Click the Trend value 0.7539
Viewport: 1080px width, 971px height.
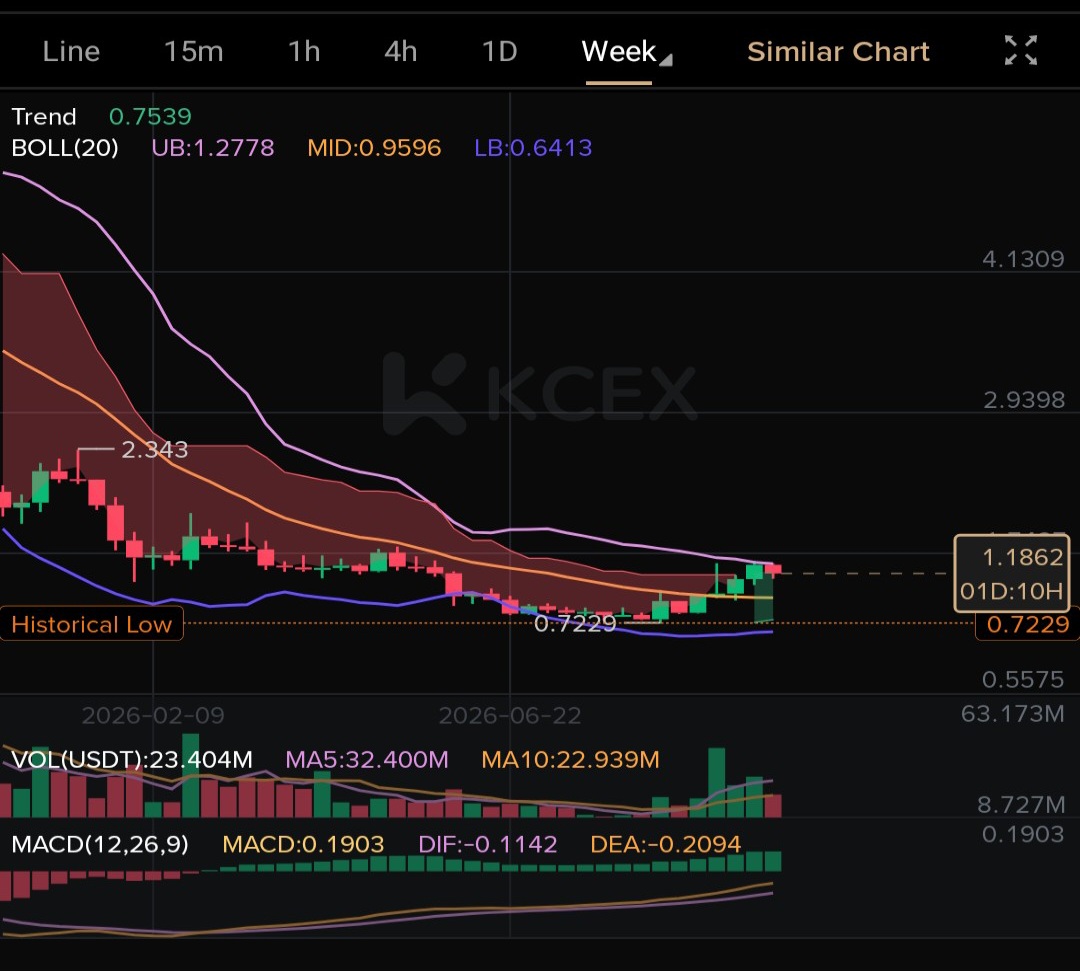click(x=150, y=116)
